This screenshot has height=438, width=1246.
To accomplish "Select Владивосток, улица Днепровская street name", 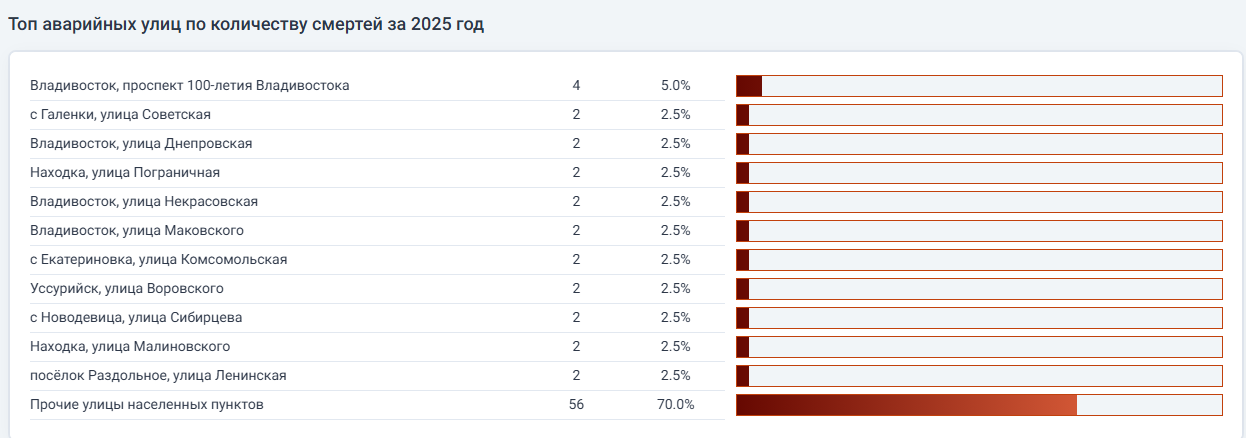I will coord(141,144).
